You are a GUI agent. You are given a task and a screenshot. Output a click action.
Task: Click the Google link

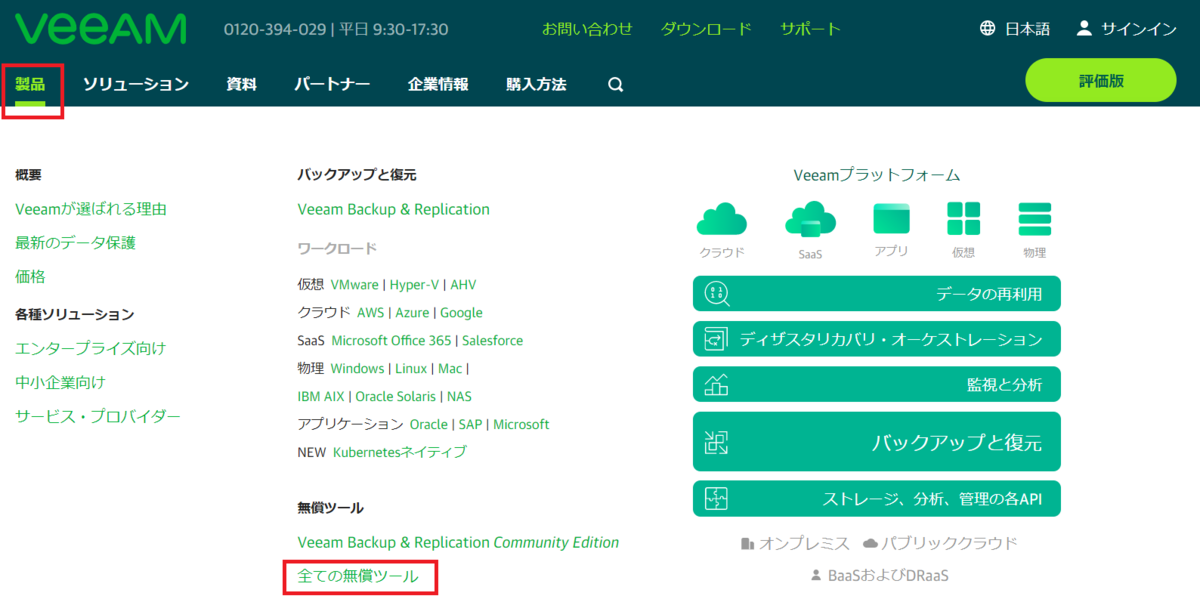pos(461,312)
